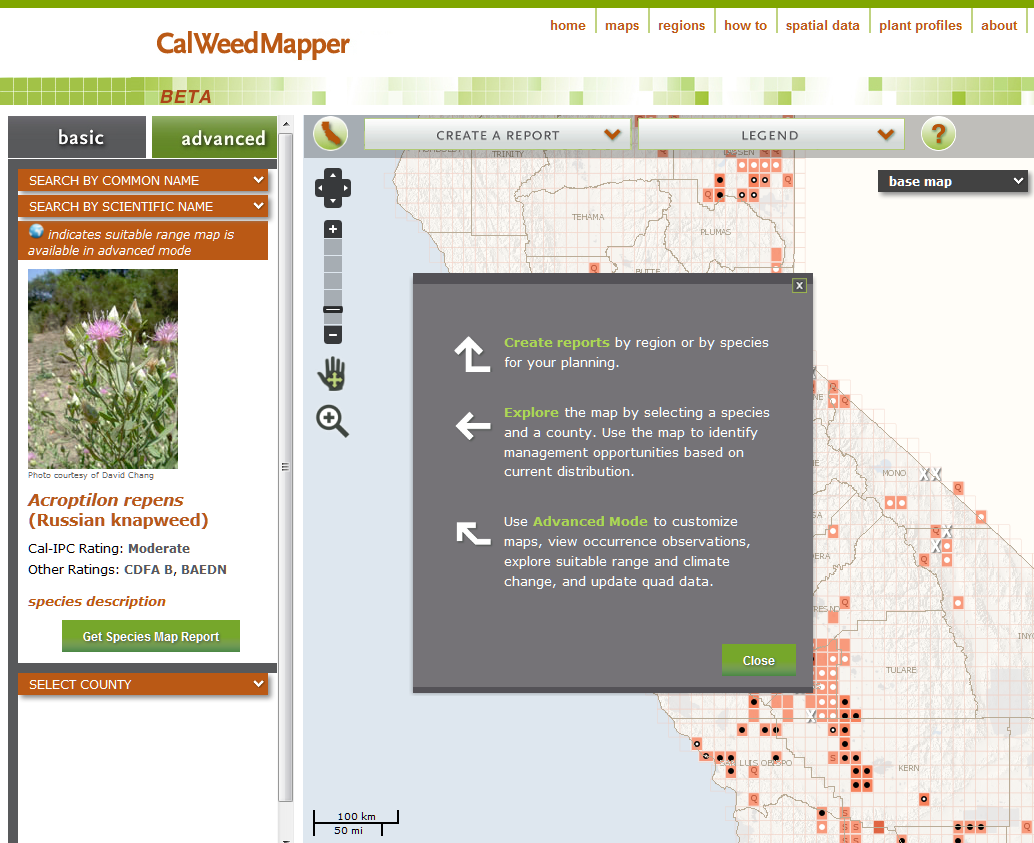Click the TRINITY county label on map
The height and width of the screenshot is (843, 1034).
pyautogui.click(x=508, y=154)
